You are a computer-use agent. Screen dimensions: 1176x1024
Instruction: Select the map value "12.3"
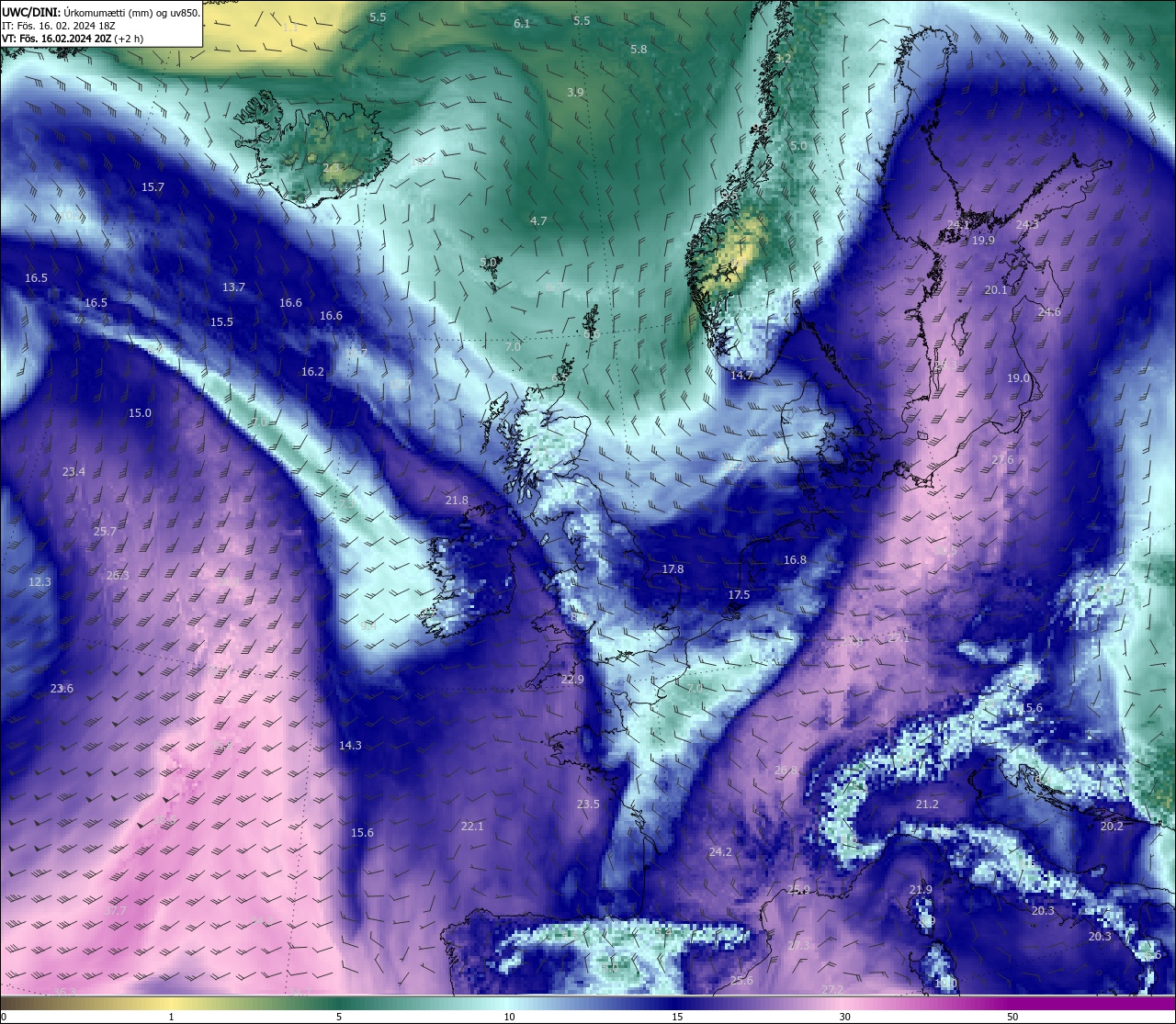[x=40, y=582]
